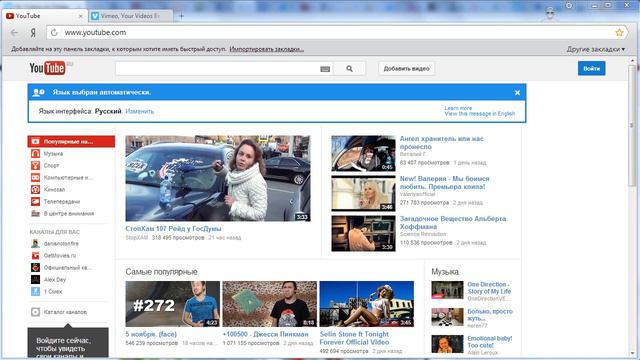Open the 'Emotional baby! Too cute!' thumbnail
The width and height of the screenshot is (640, 360).
coord(447,344)
